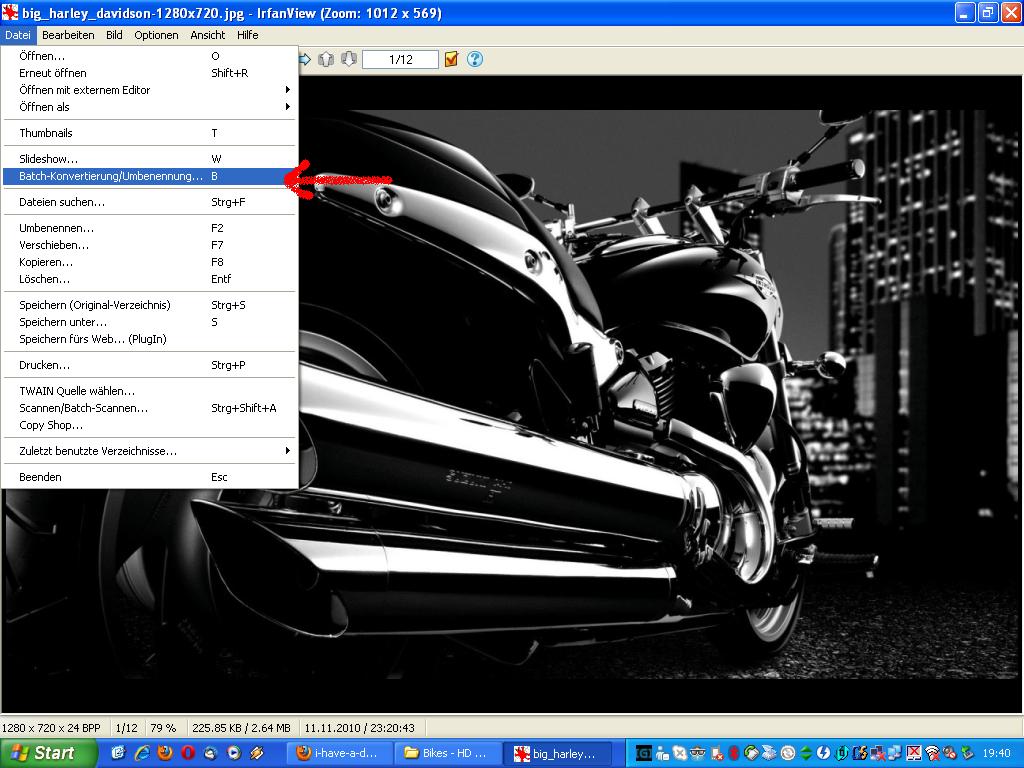
Task: Launch Firefox from the quick launch bar
Action: tap(165, 753)
